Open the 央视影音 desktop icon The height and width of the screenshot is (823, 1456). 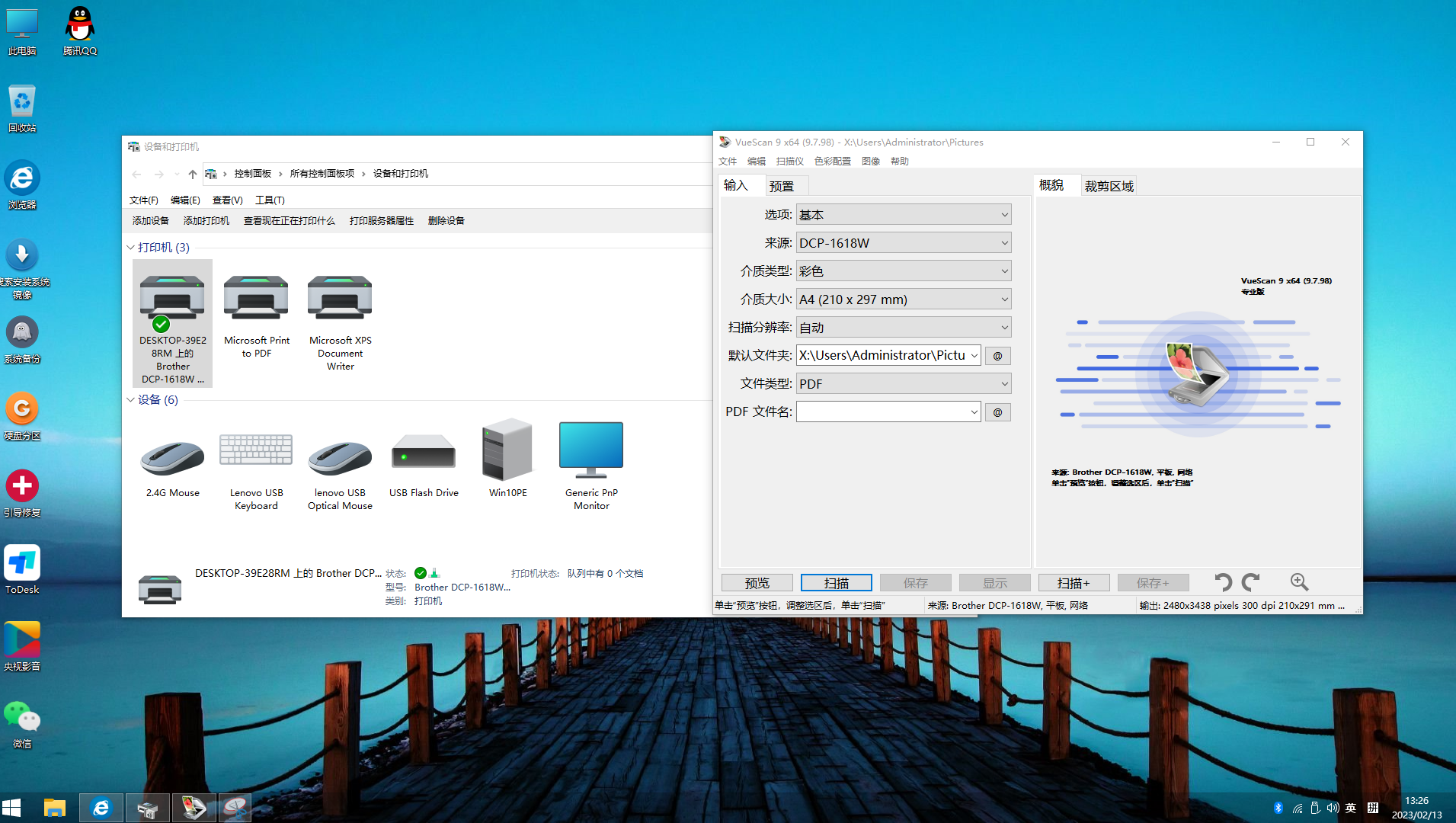tap(22, 647)
